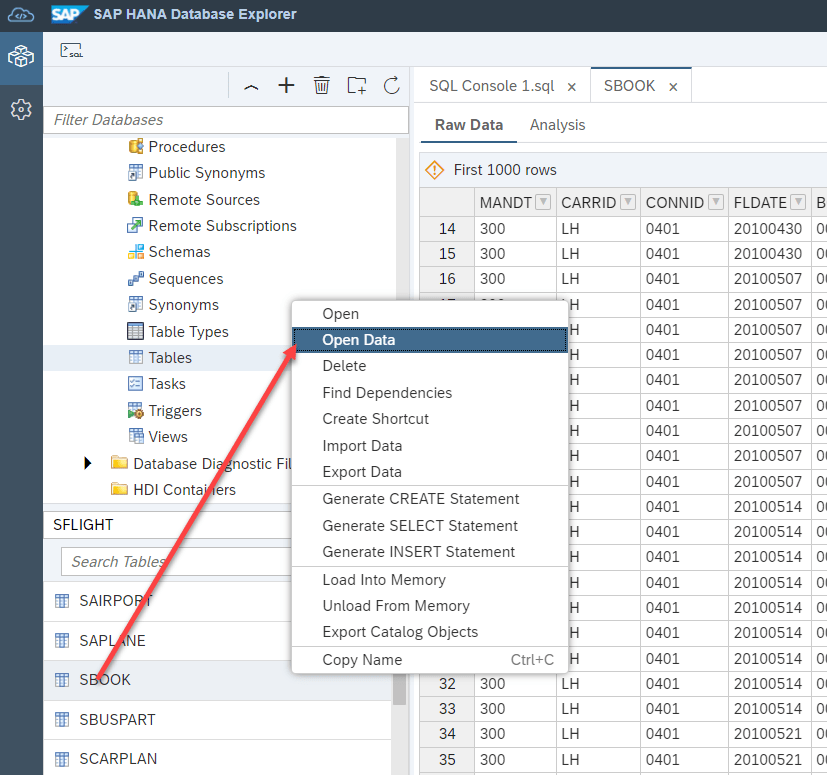Click the add folder icon in toolbar
827x775 pixels.
click(357, 86)
